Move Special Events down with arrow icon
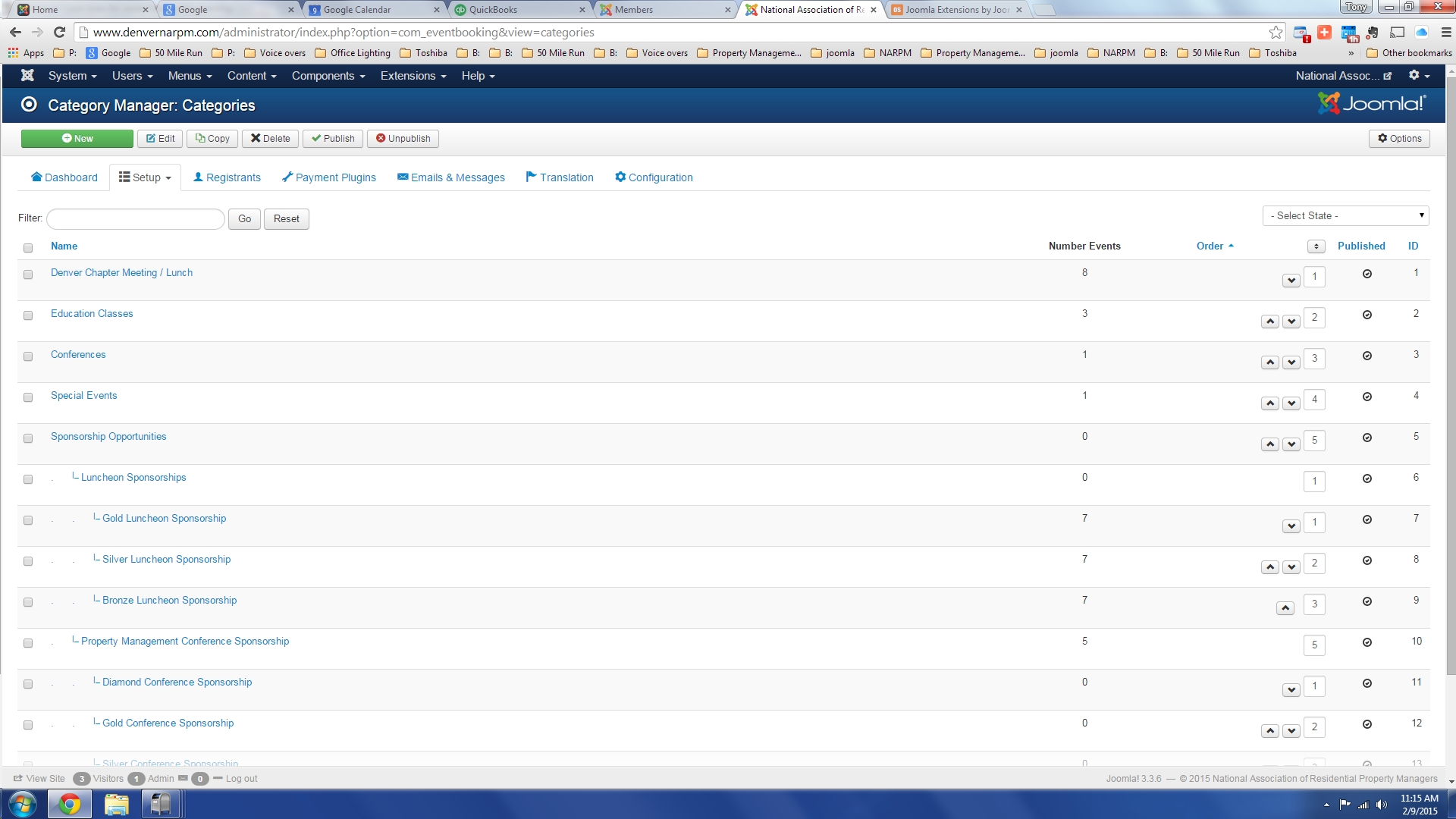1456x819 pixels. pyautogui.click(x=1291, y=403)
